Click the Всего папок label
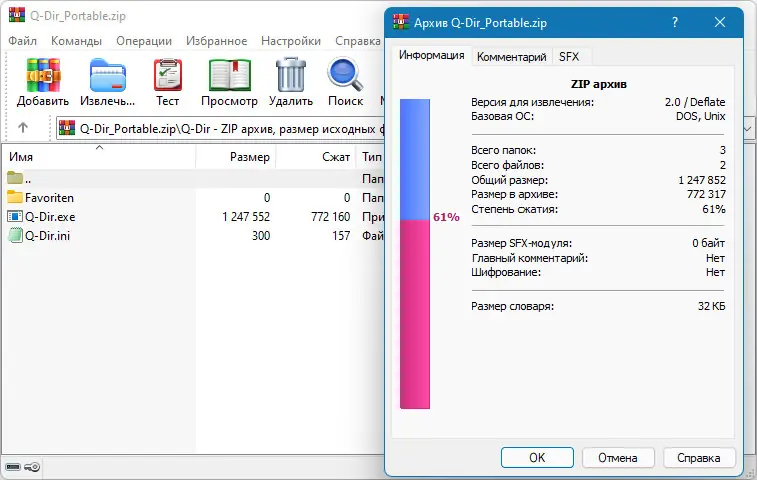Screen dimensions: 757x480 tap(504, 150)
